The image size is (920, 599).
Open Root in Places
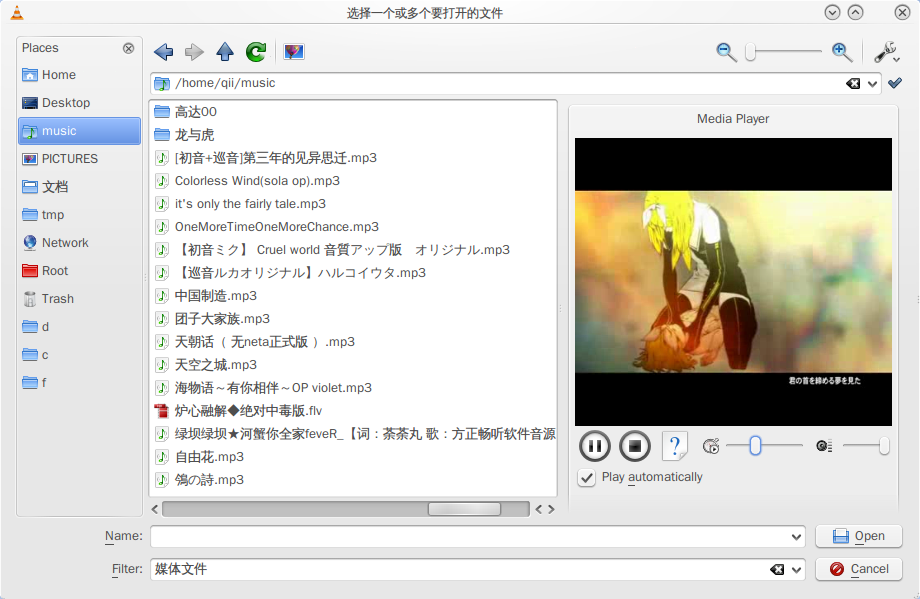click(x=79, y=271)
